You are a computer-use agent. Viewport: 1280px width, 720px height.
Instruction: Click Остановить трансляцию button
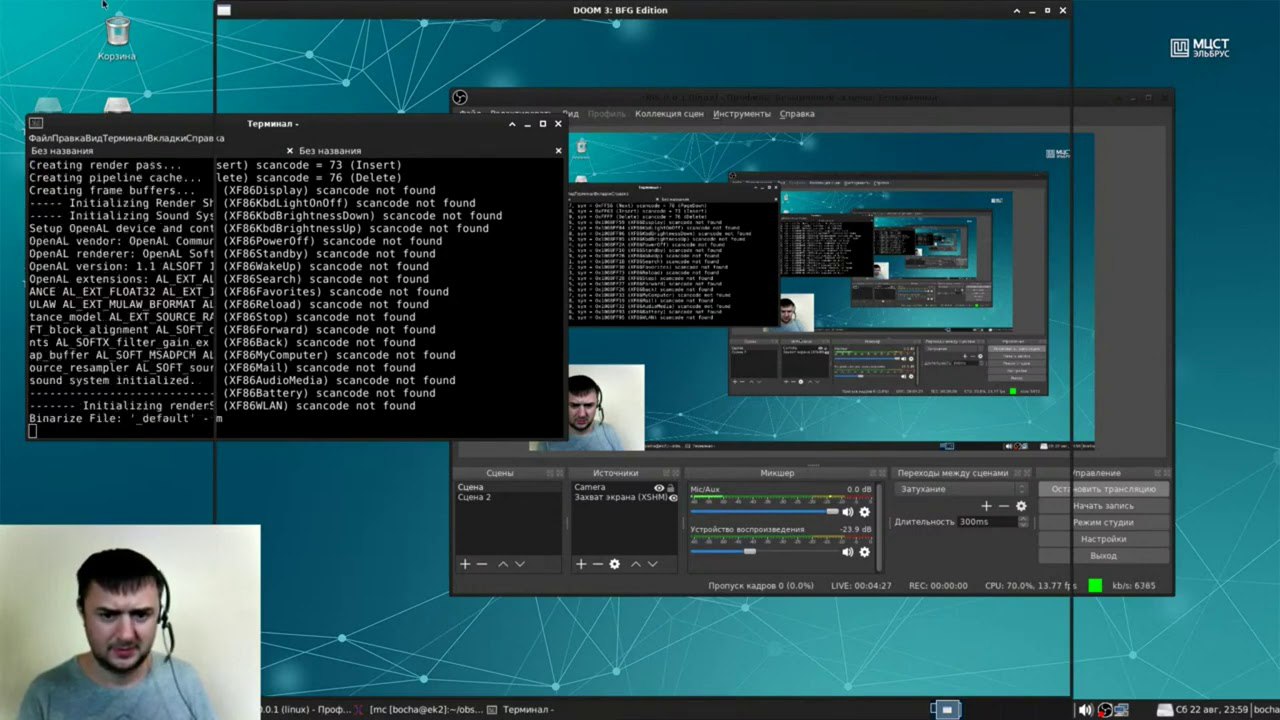pyautogui.click(x=1103, y=489)
